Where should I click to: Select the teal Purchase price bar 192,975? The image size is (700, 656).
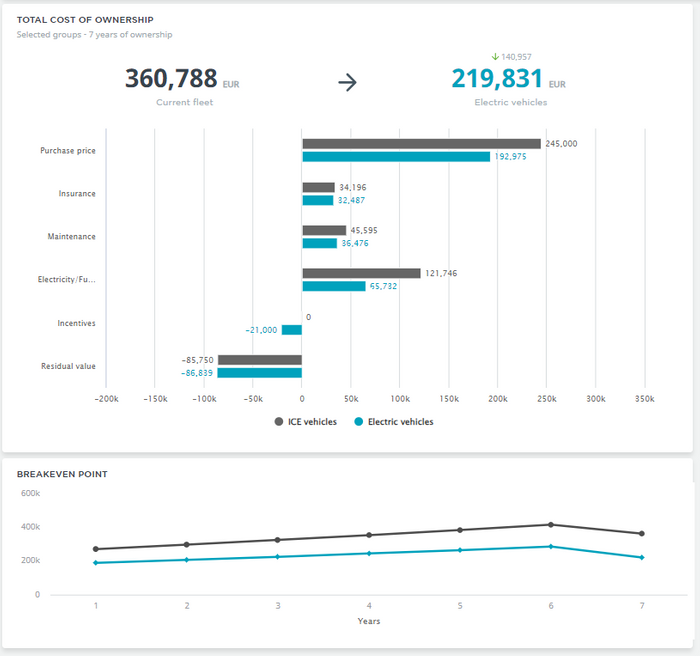tap(396, 157)
